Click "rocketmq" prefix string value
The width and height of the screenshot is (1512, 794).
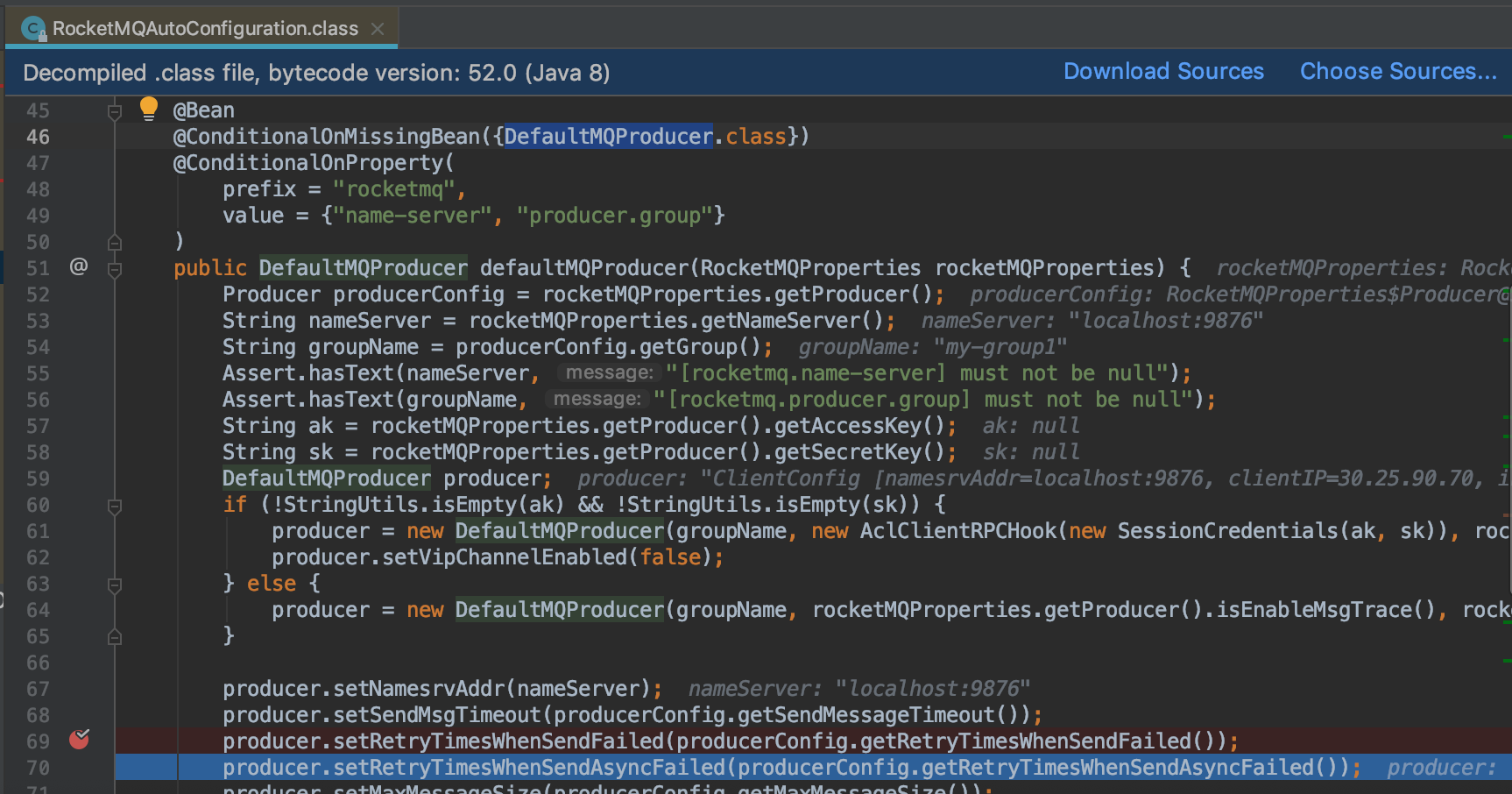click(393, 189)
